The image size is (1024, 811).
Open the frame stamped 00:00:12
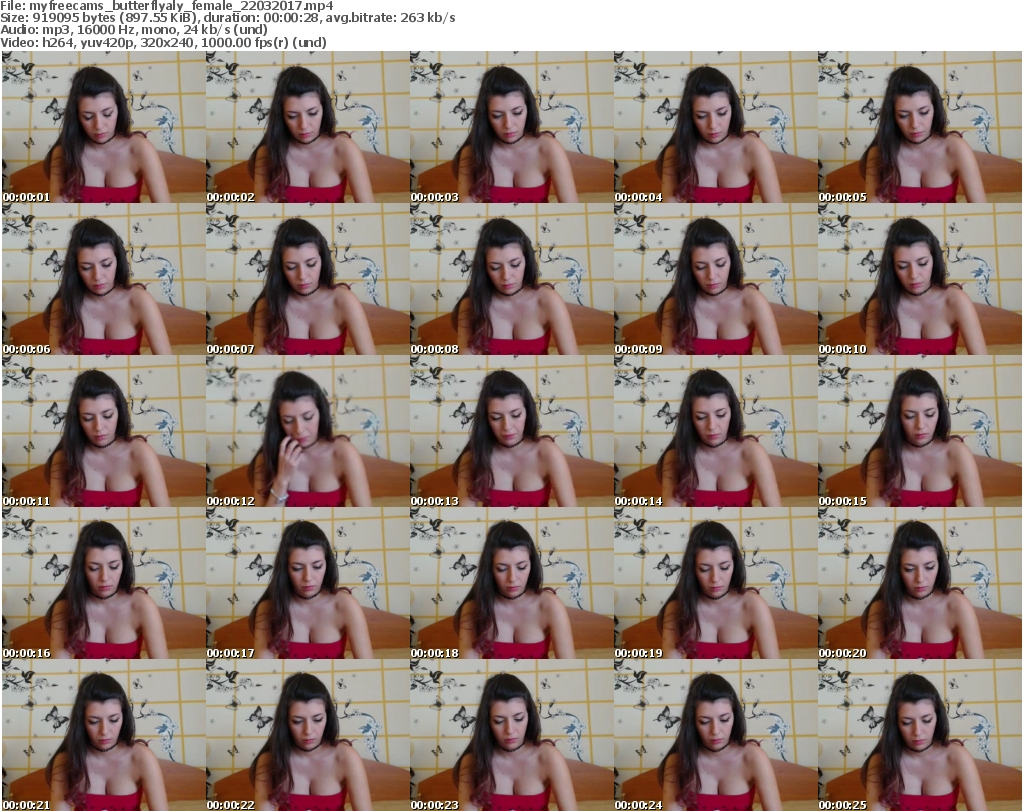[x=308, y=432]
